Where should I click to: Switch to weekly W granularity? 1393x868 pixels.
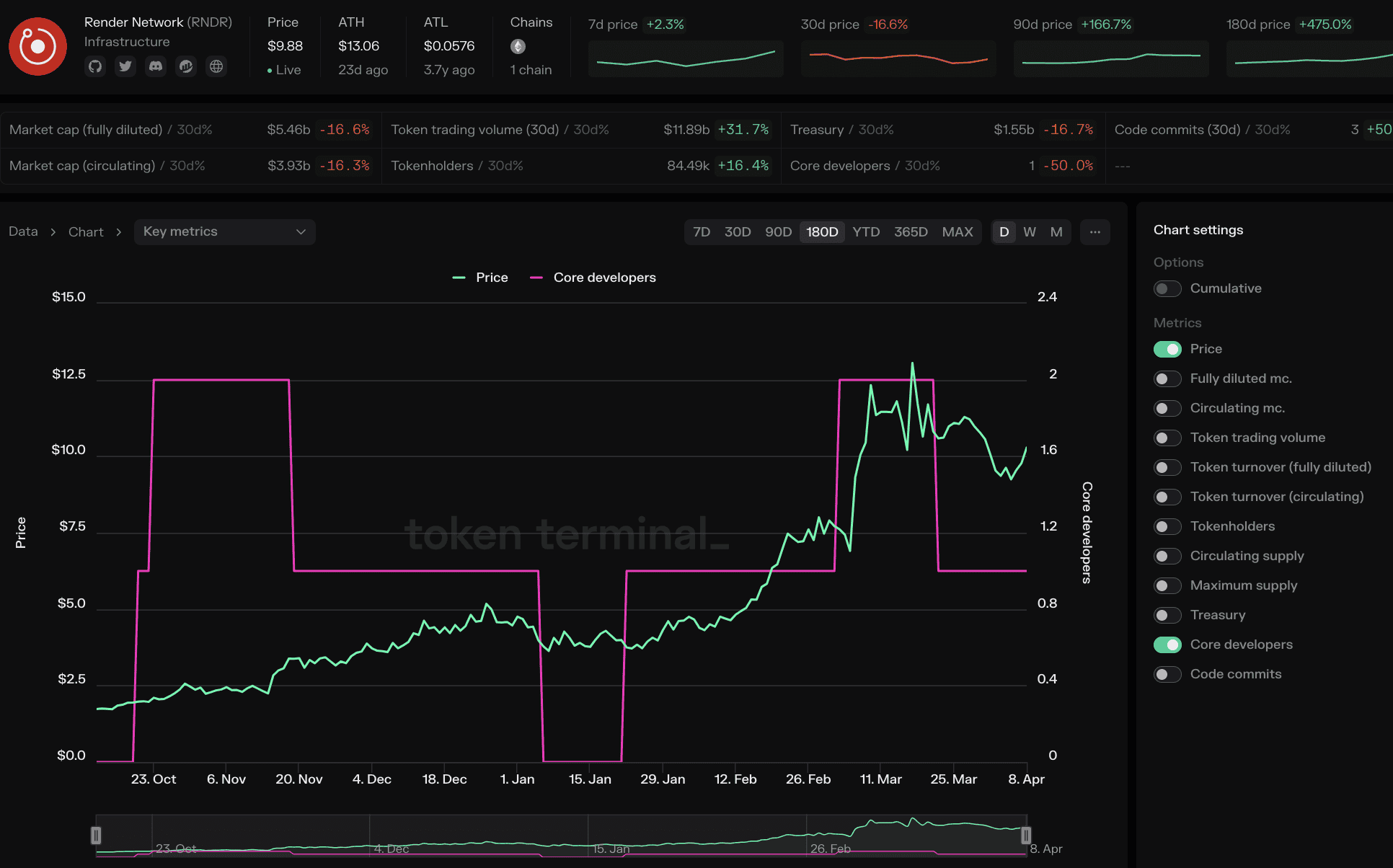(1029, 232)
